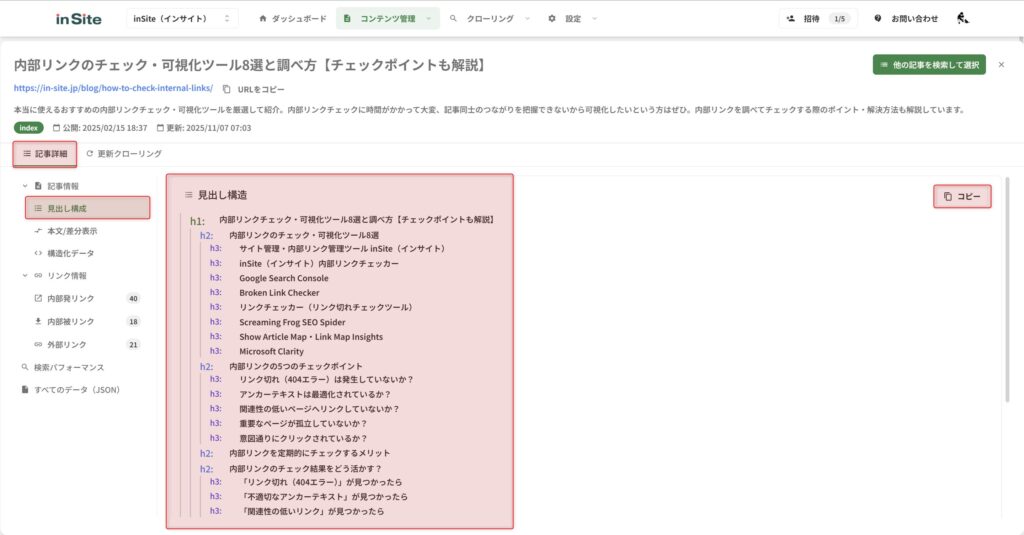Click h3 Google Search Console
The image size is (1024, 535).
(x=283, y=278)
